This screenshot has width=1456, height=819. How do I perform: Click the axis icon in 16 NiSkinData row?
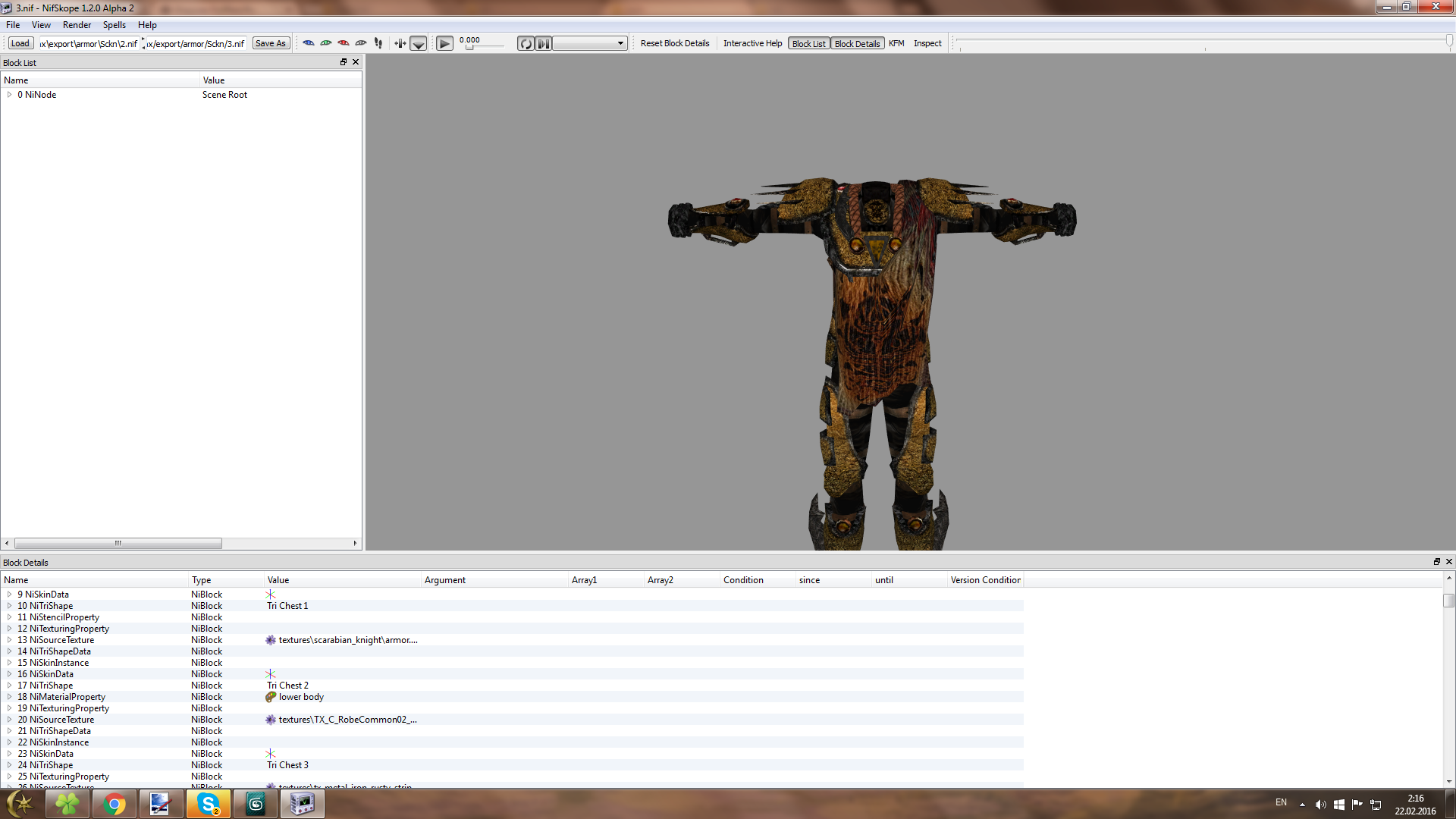[271, 674]
